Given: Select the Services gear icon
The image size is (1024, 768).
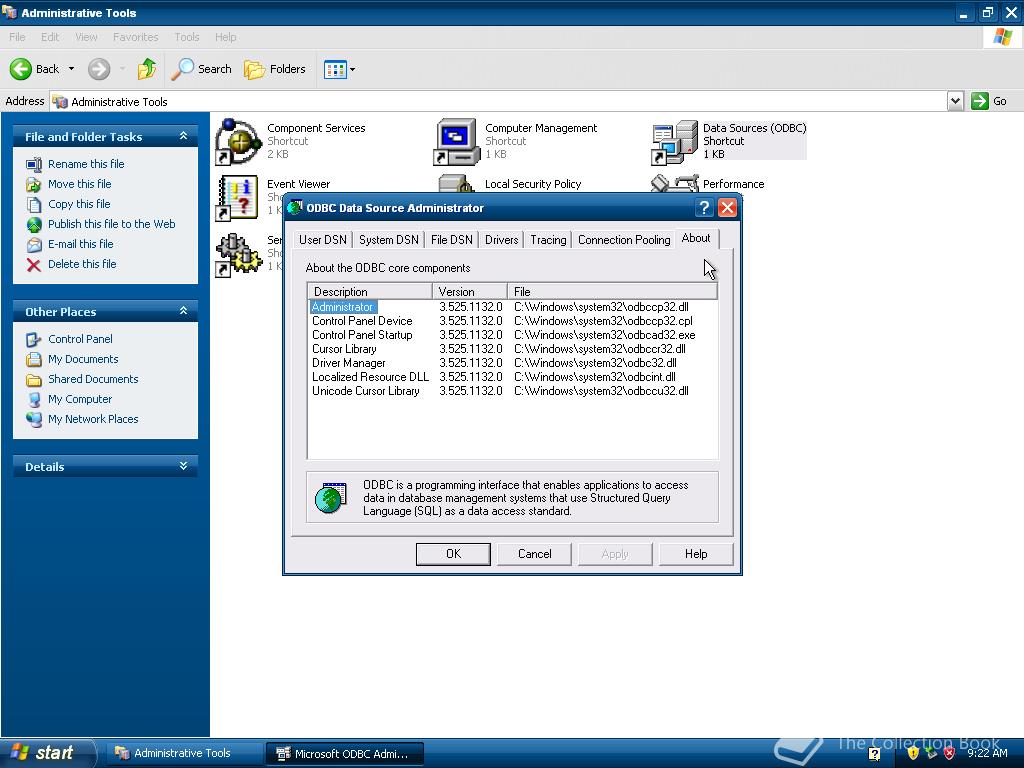Looking at the screenshot, I should click(x=238, y=255).
